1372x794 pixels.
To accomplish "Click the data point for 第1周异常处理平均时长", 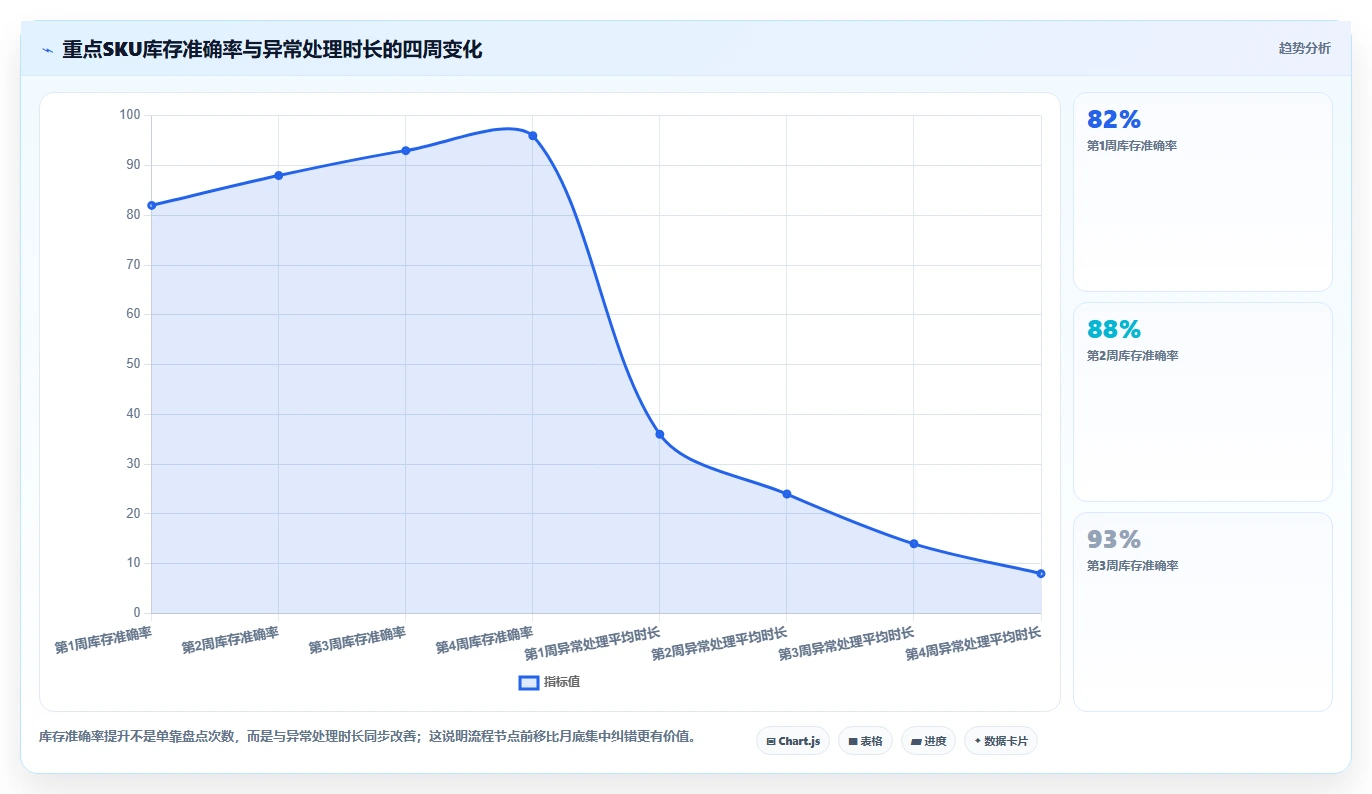I will 659,434.
